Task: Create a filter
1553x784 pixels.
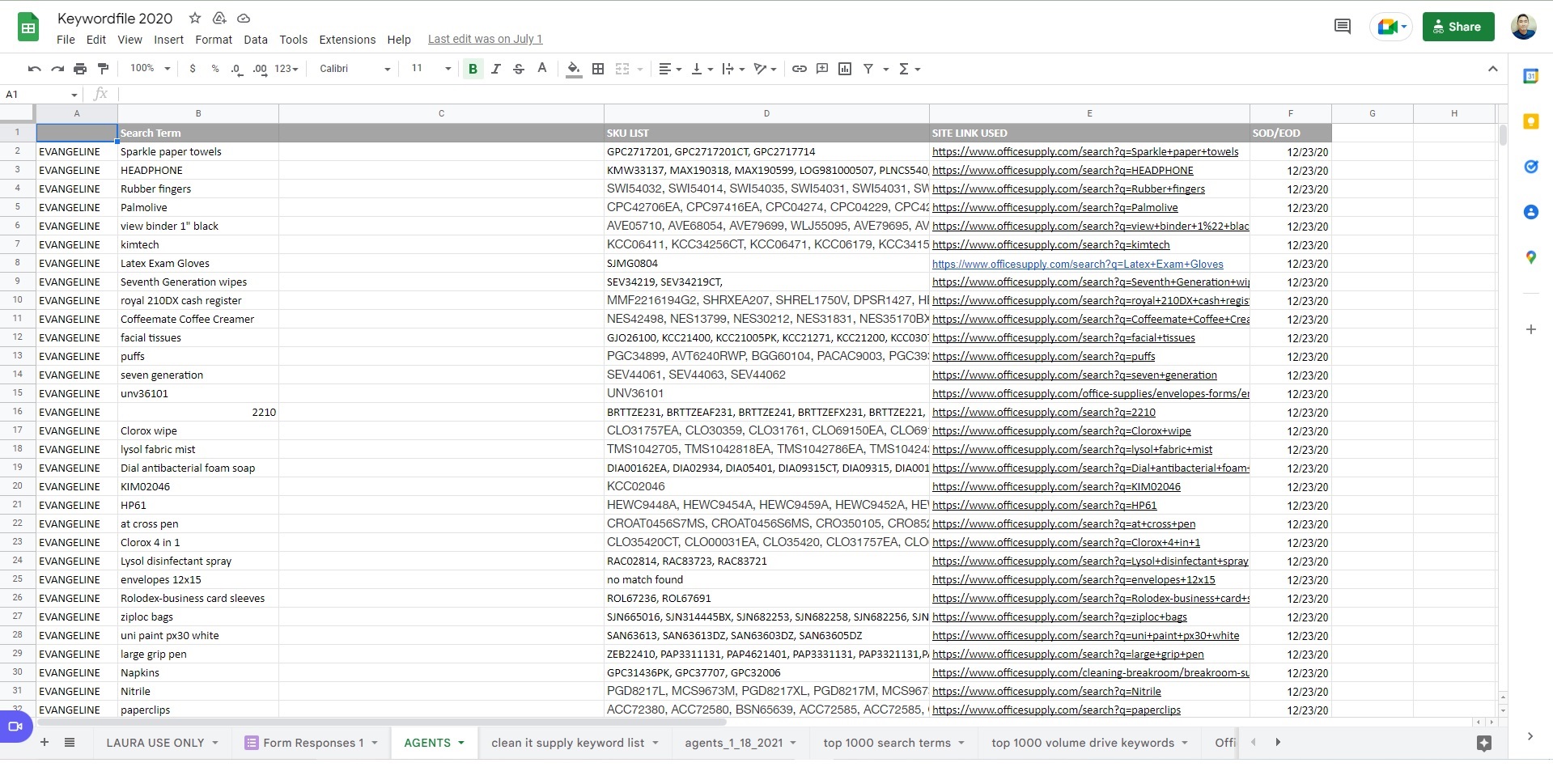Action: click(x=868, y=69)
